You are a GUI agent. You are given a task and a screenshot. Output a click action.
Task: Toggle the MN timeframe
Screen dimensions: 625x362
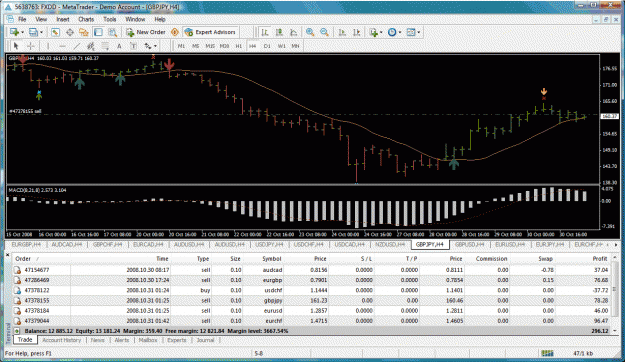[x=295, y=46]
